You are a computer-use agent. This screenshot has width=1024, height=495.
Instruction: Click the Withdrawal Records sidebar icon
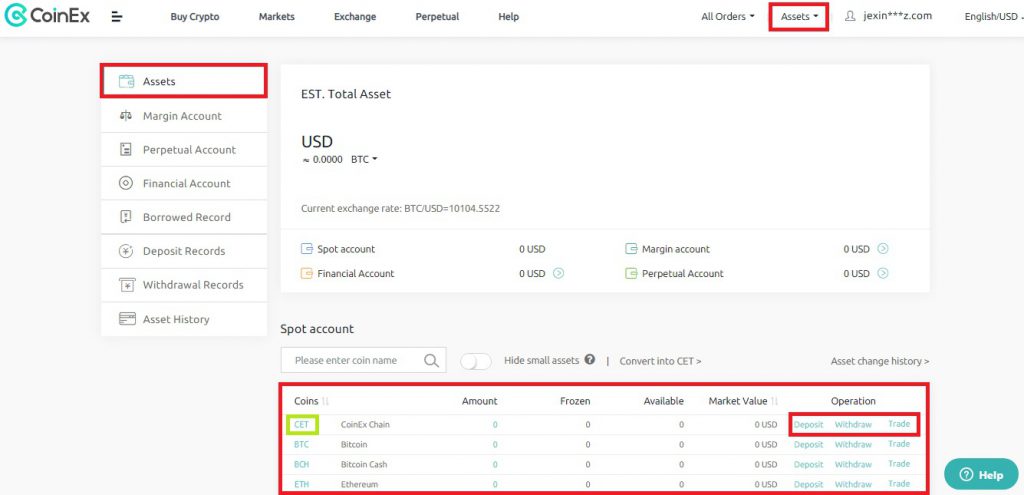[x=126, y=285]
